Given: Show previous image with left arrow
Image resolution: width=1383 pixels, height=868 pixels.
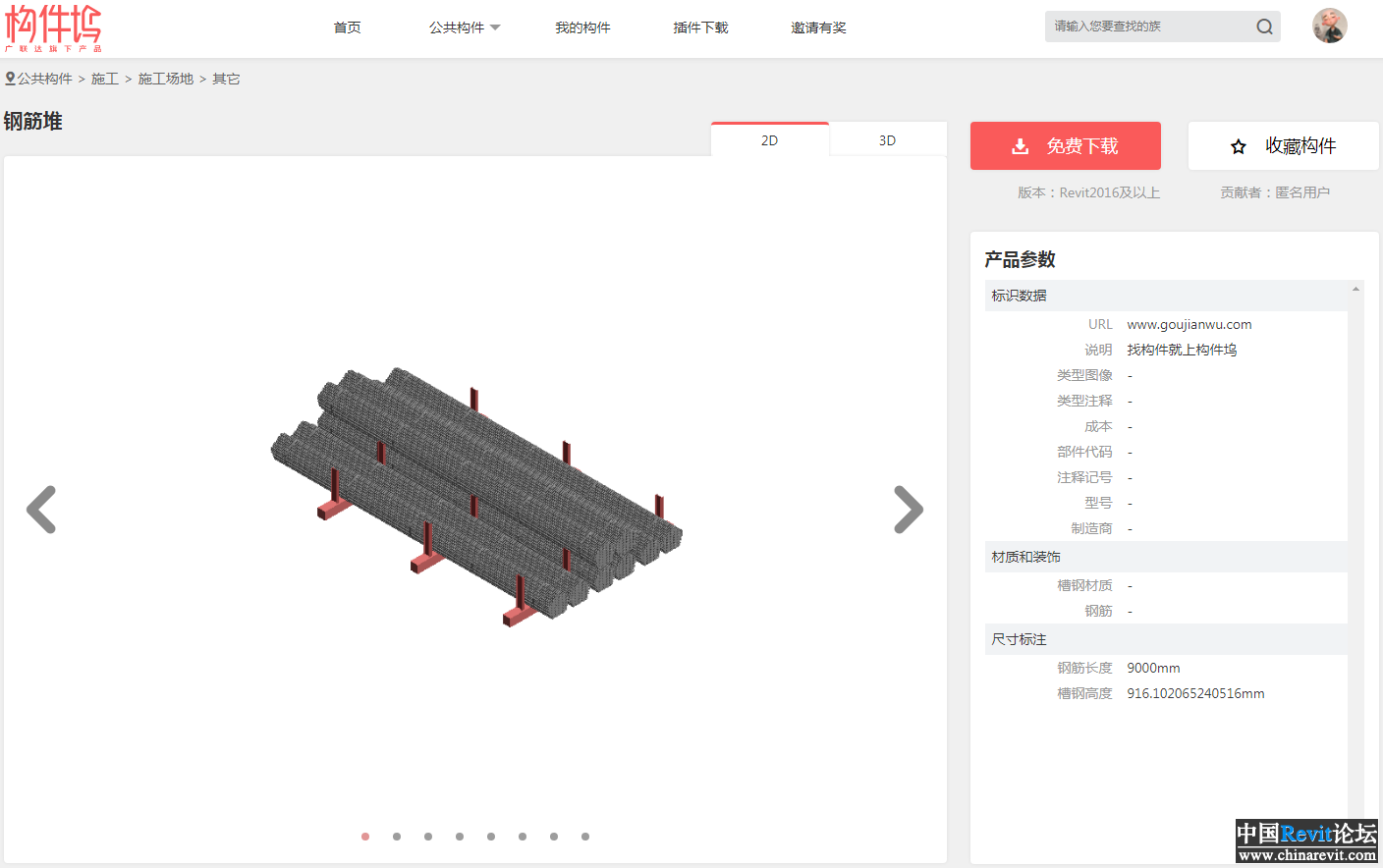Looking at the screenshot, I should [x=41, y=510].
